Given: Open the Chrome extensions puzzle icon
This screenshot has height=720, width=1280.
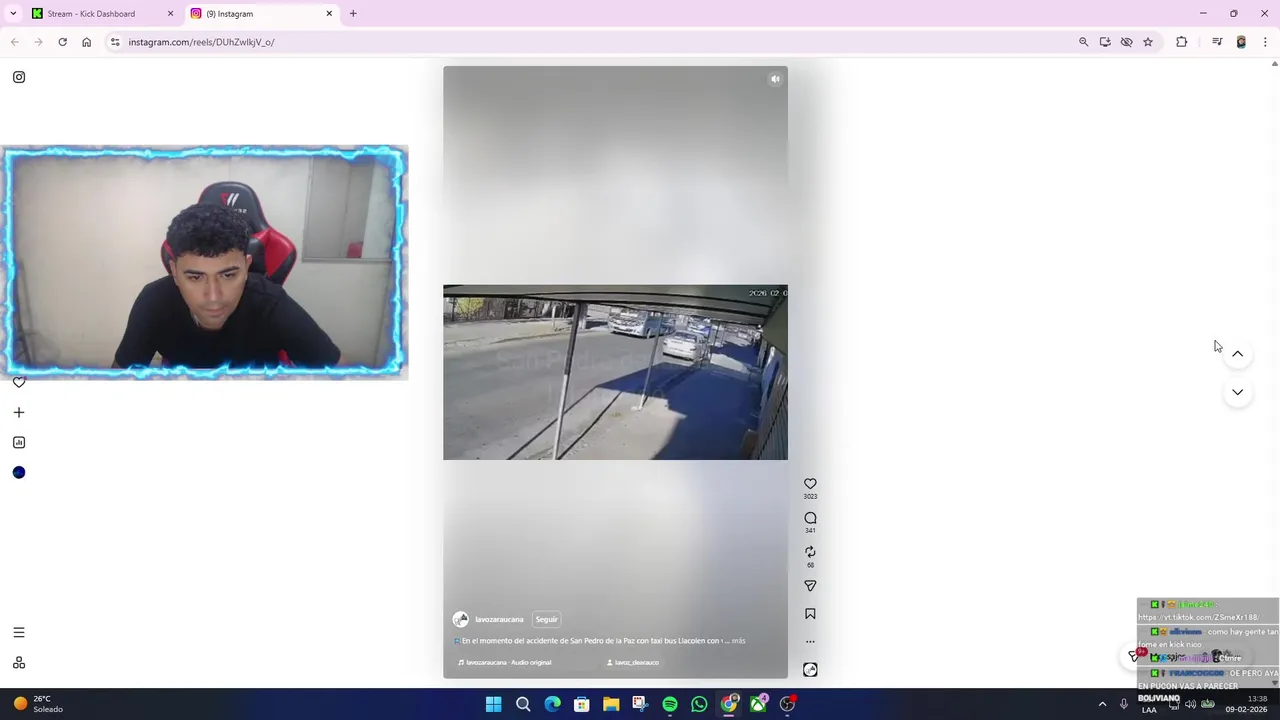Looking at the screenshot, I should click(1181, 42).
